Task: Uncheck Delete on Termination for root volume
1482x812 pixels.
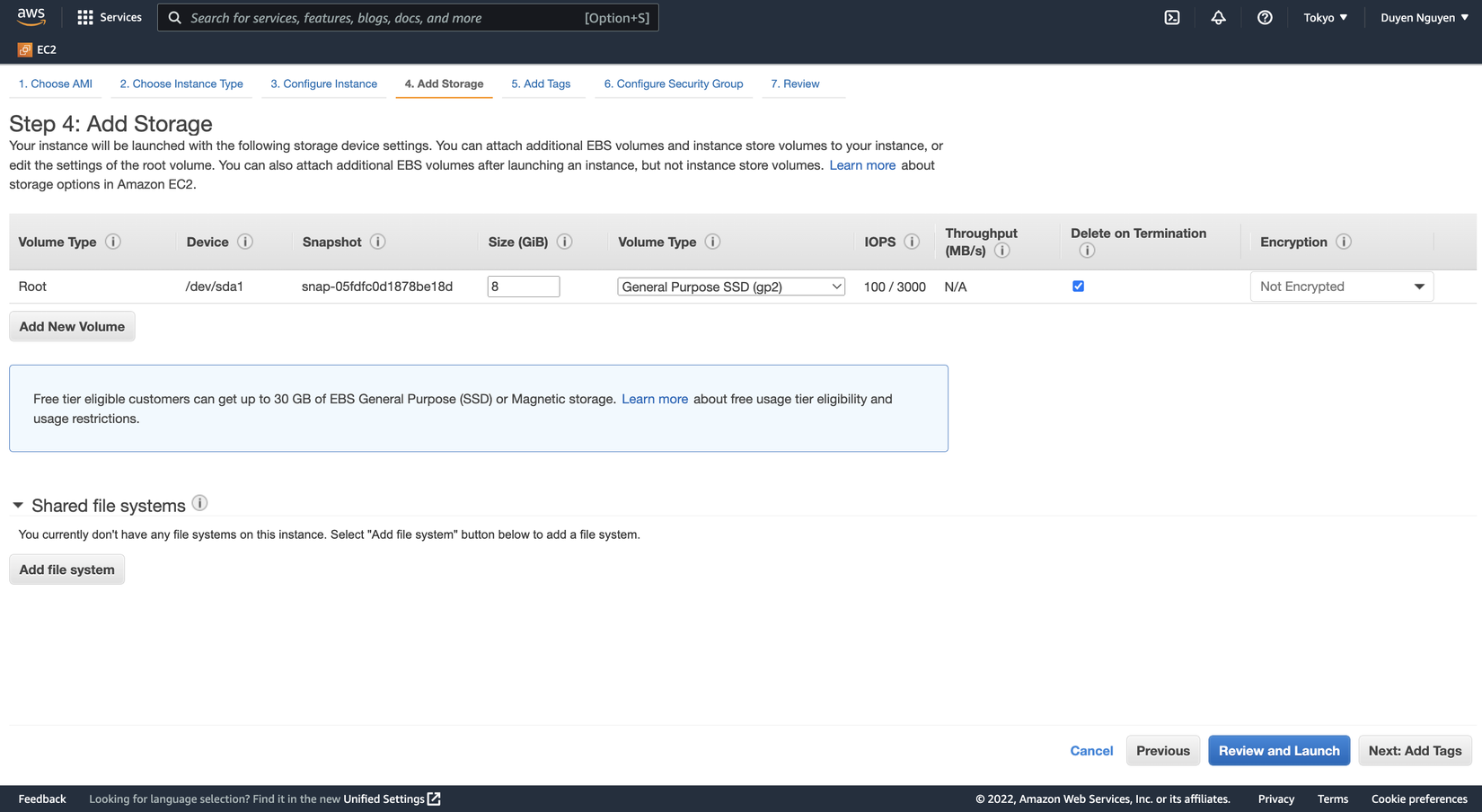Action: pyautogui.click(x=1078, y=287)
